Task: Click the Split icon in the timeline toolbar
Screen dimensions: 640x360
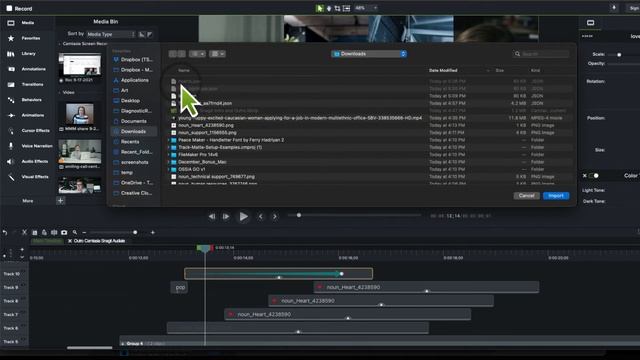Action: pyautogui.click(x=54, y=232)
